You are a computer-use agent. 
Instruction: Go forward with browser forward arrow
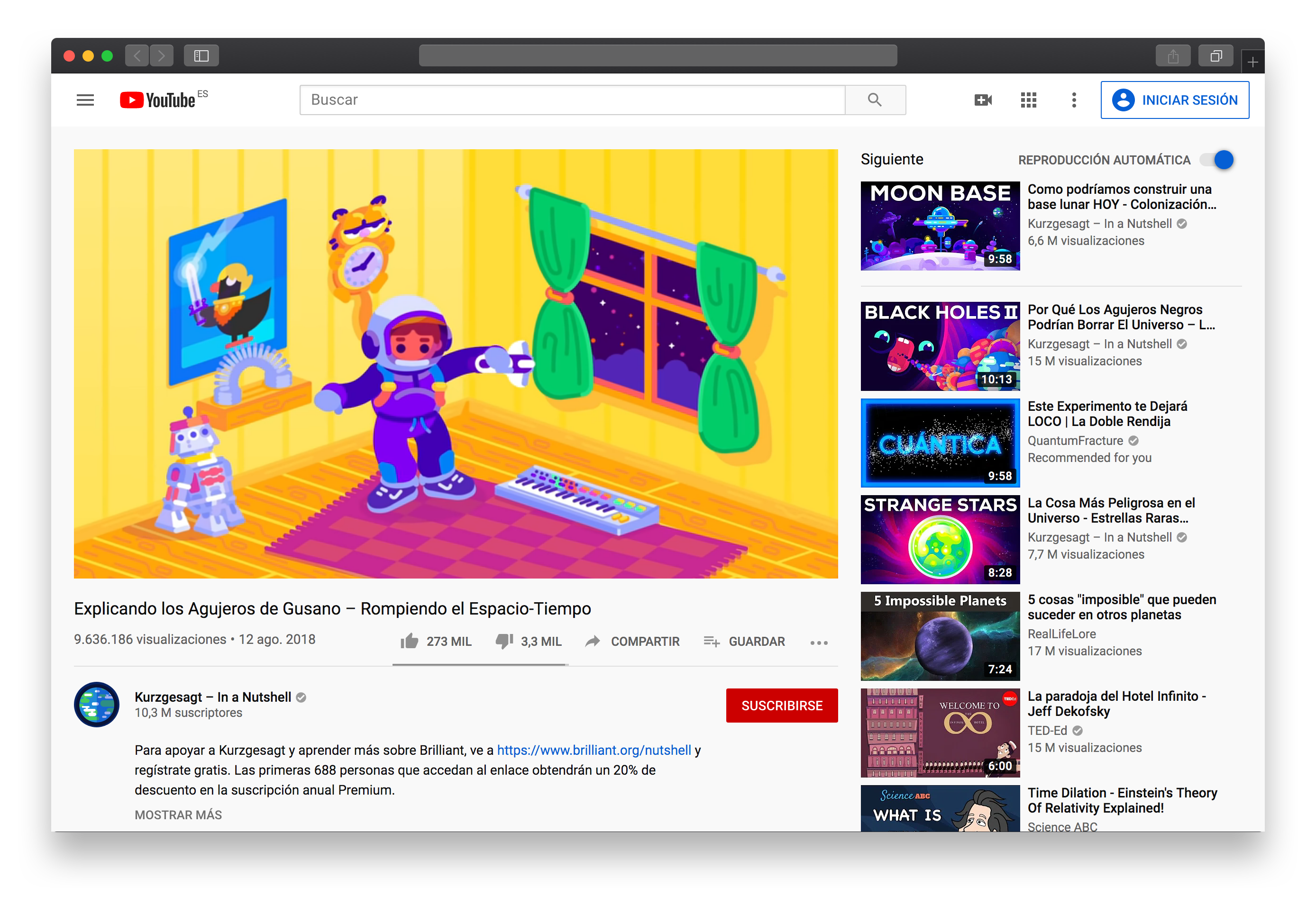coord(162,55)
